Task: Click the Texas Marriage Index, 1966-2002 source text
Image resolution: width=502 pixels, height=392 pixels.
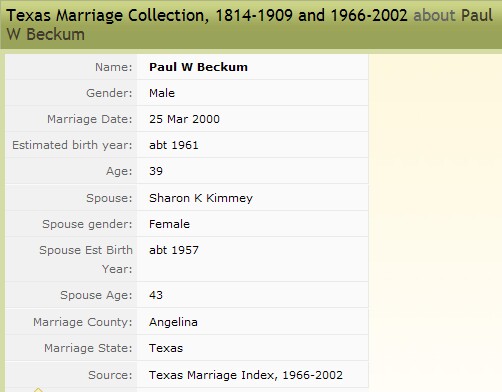Action: (246, 375)
